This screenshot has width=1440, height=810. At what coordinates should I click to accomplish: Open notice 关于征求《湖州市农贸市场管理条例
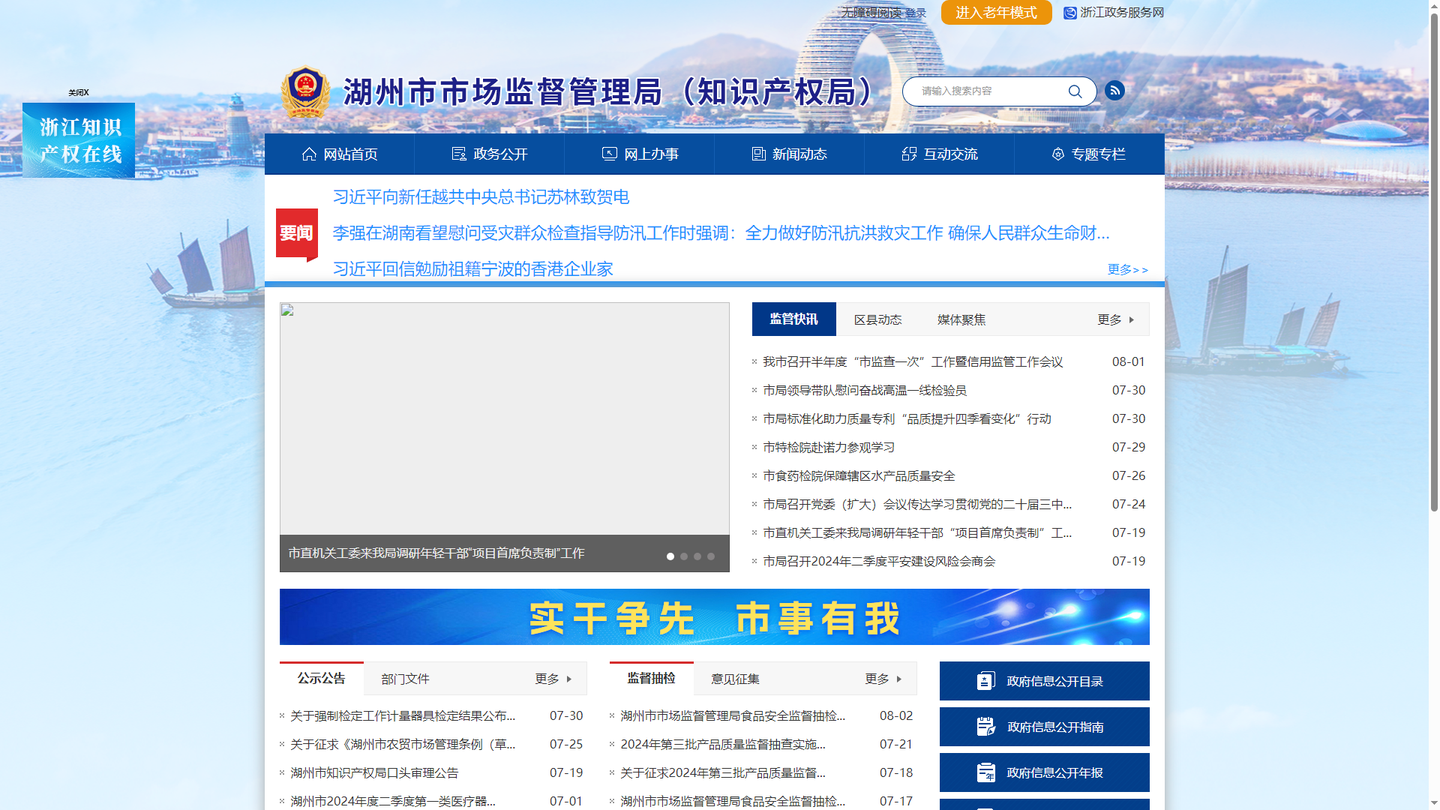pyautogui.click(x=403, y=744)
